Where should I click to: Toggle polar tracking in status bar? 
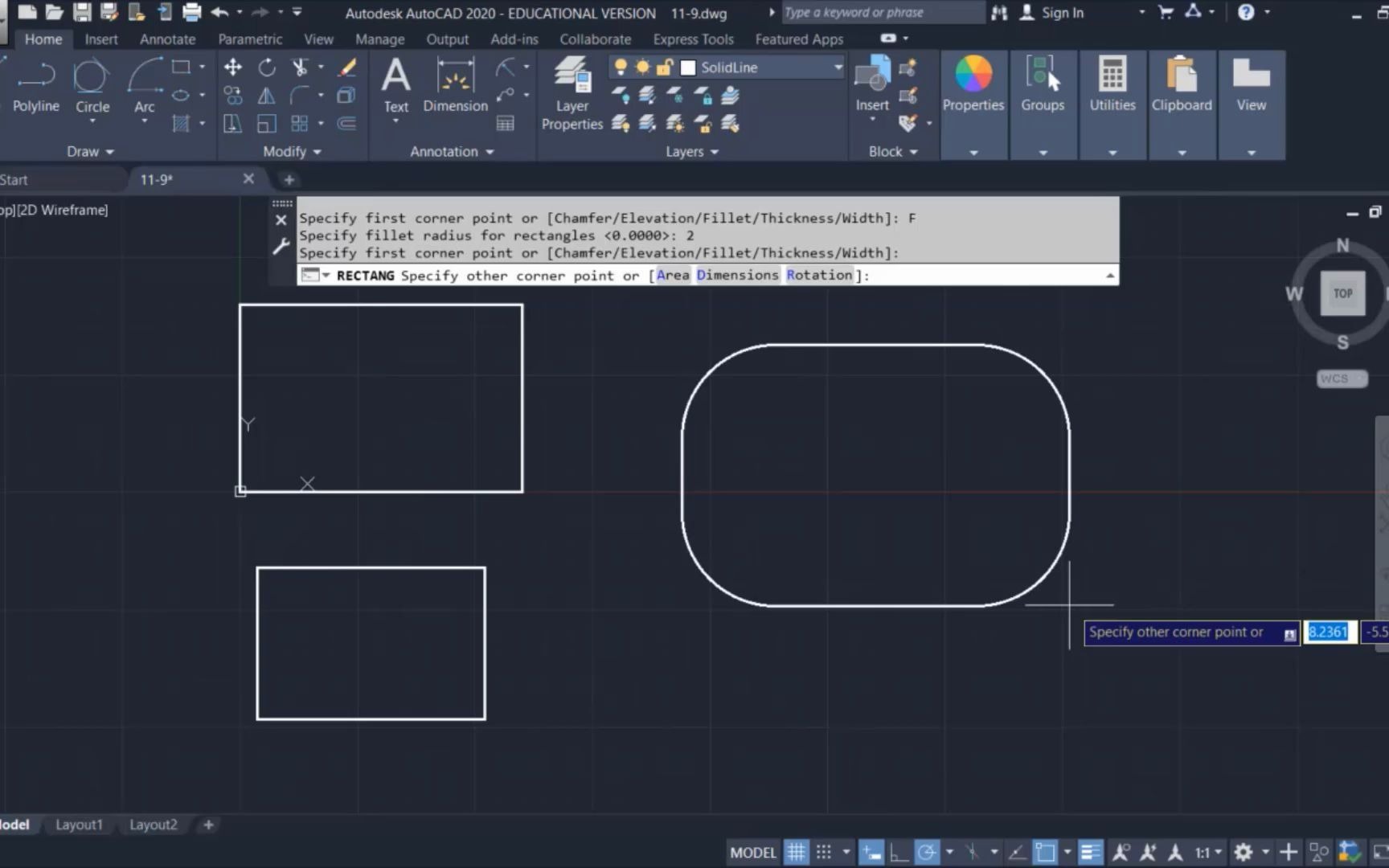pos(927,852)
